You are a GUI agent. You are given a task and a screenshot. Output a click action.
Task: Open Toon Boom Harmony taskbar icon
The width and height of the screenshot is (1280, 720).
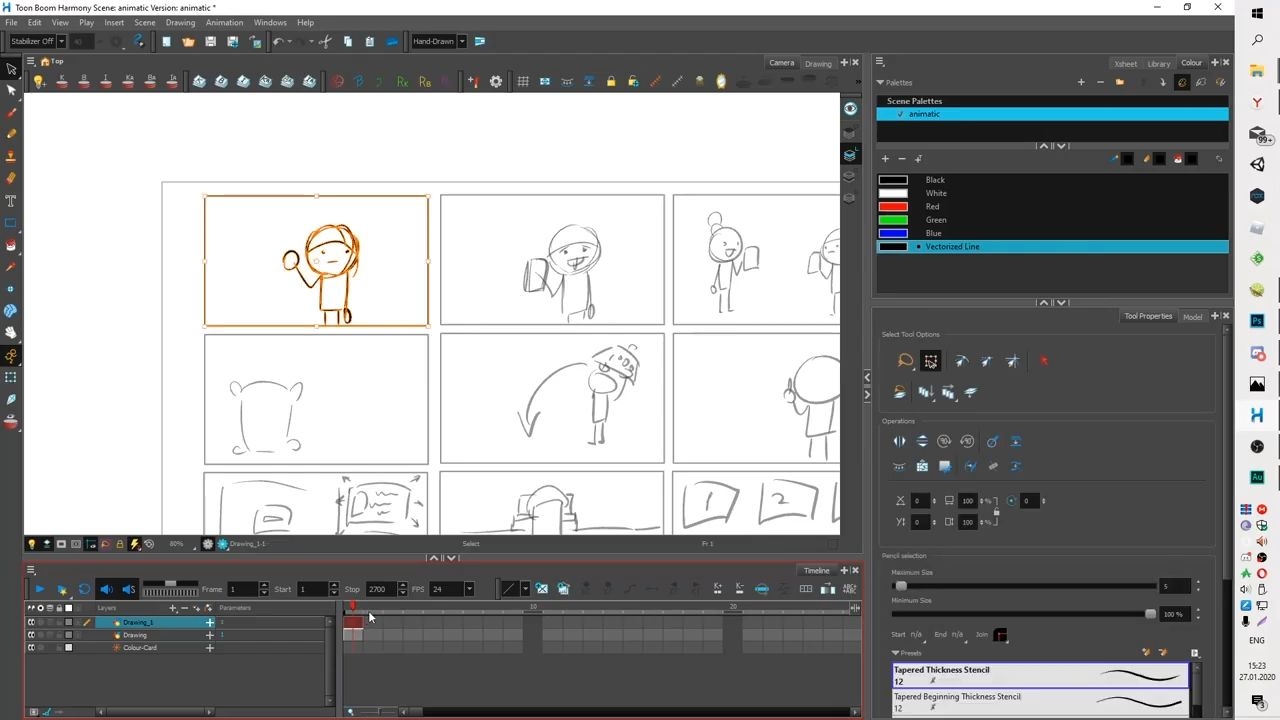click(1257, 415)
